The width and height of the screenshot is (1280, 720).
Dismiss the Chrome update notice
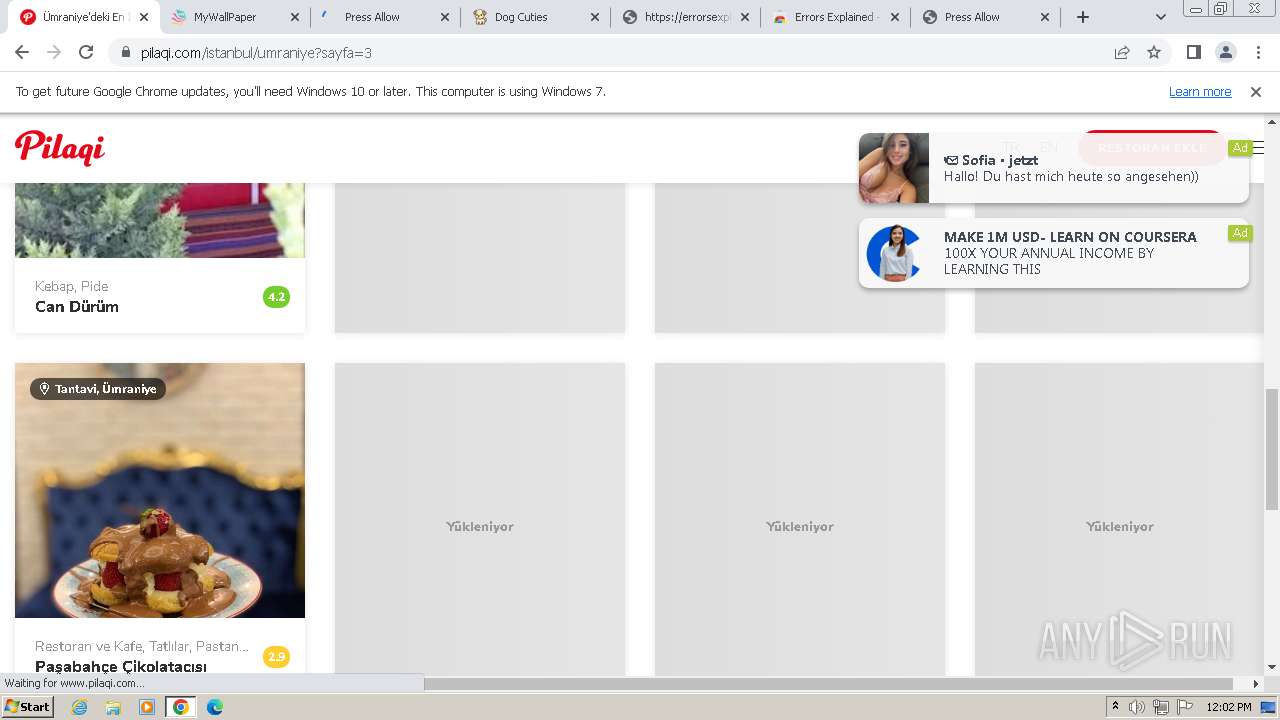pos(1256,92)
